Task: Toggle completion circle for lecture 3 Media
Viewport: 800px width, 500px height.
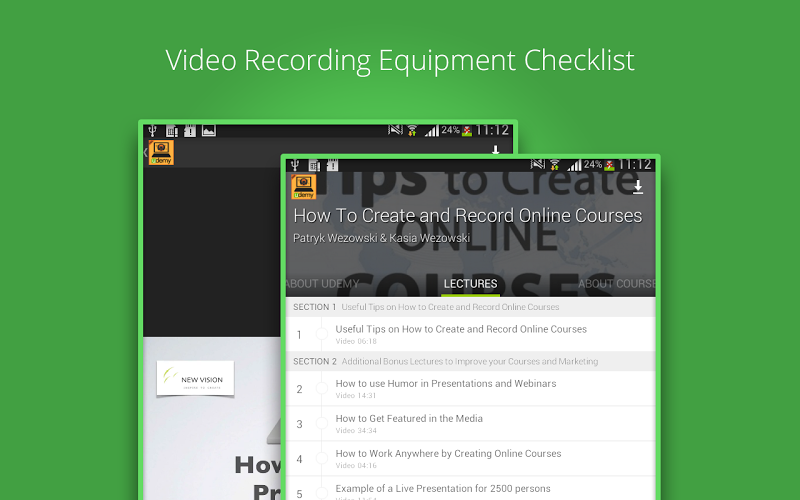Action: point(322,423)
